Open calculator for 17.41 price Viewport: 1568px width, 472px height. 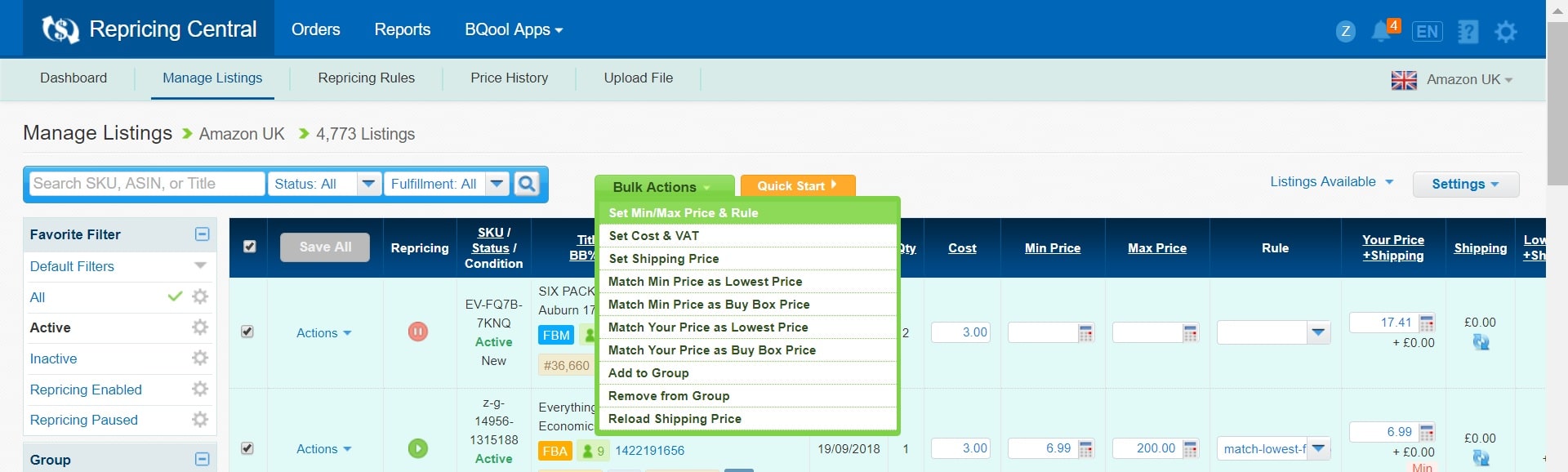tap(1427, 323)
